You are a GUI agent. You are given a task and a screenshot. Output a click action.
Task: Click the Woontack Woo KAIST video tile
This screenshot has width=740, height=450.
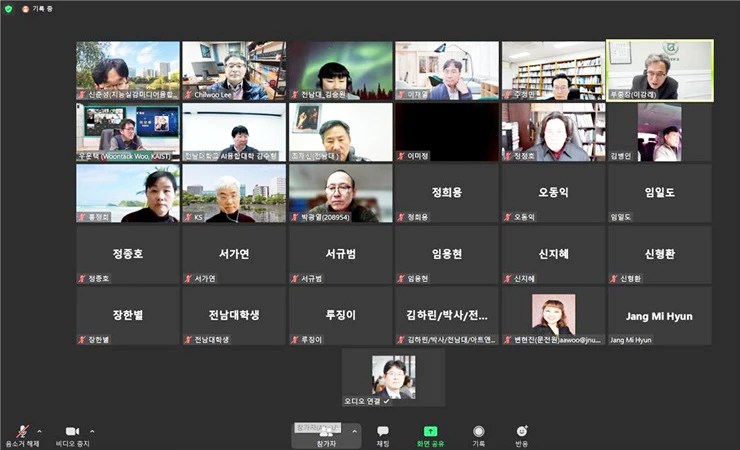[x=128, y=132]
